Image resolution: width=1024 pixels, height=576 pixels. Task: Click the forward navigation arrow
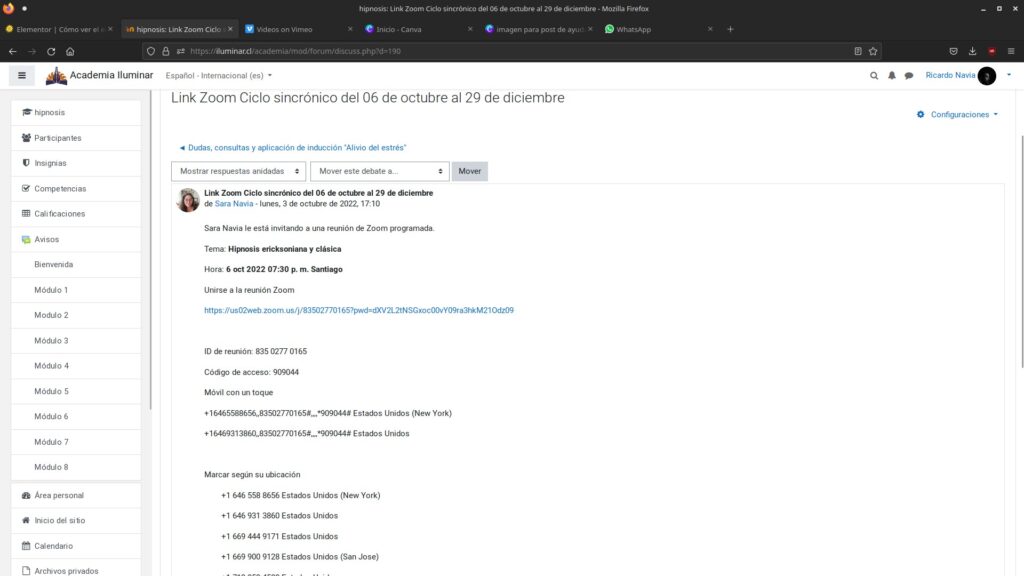31,51
